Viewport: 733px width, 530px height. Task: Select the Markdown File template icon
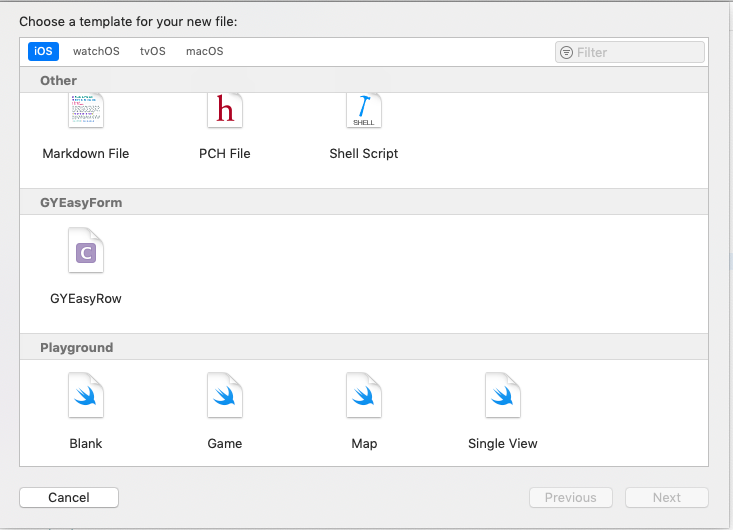[x=86, y=110]
